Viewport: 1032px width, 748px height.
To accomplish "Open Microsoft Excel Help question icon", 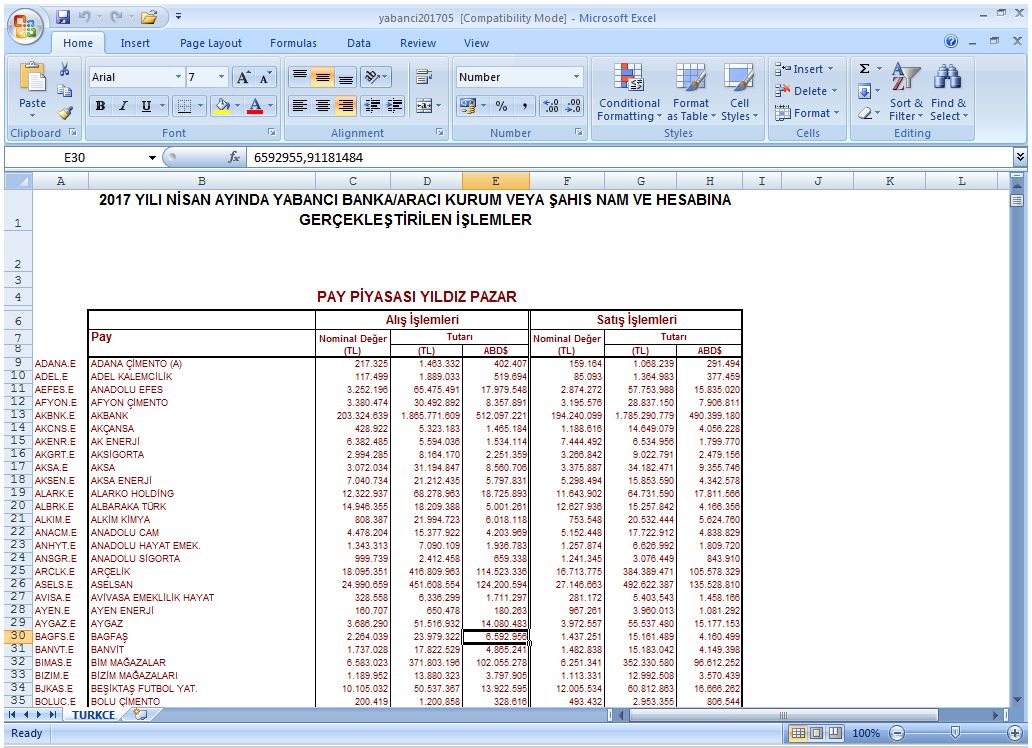I will (x=951, y=41).
